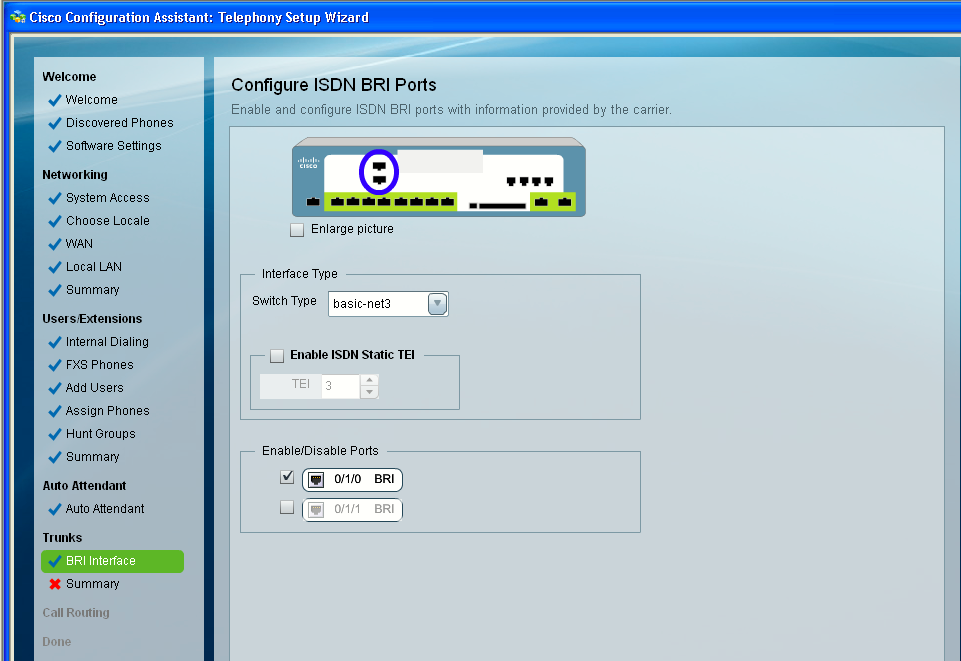Select highlighted BRI Interface step
The image size is (961, 661).
click(112, 561)
